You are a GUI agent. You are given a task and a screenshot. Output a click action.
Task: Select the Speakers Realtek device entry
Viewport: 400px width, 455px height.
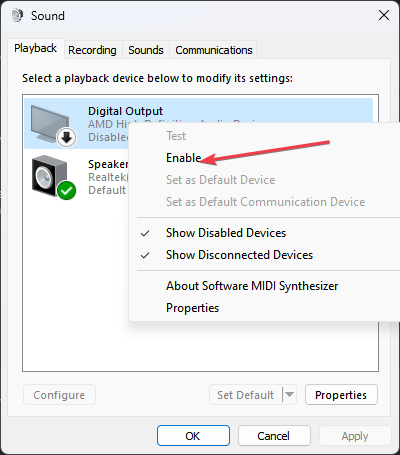pos(77,177)
